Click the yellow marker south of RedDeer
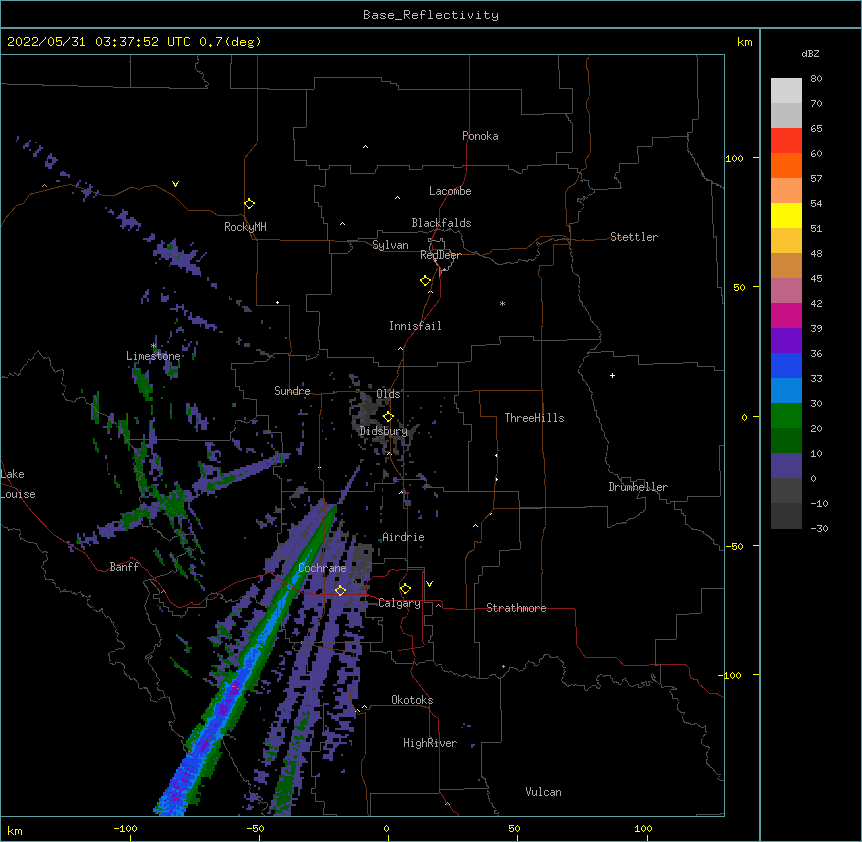This screenshot has height=842, width=862. 425,281
